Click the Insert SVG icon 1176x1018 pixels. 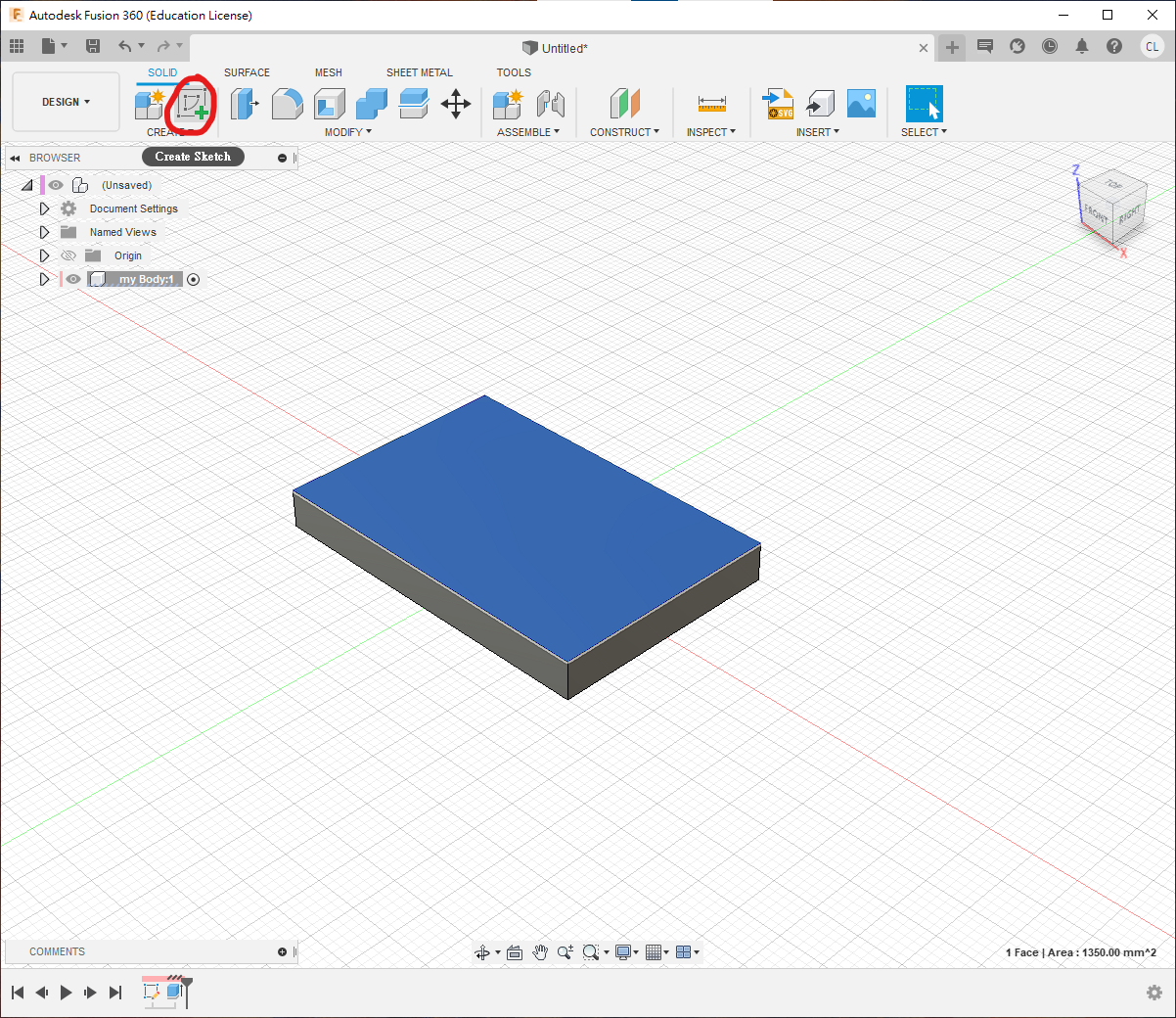coord(779,104)
